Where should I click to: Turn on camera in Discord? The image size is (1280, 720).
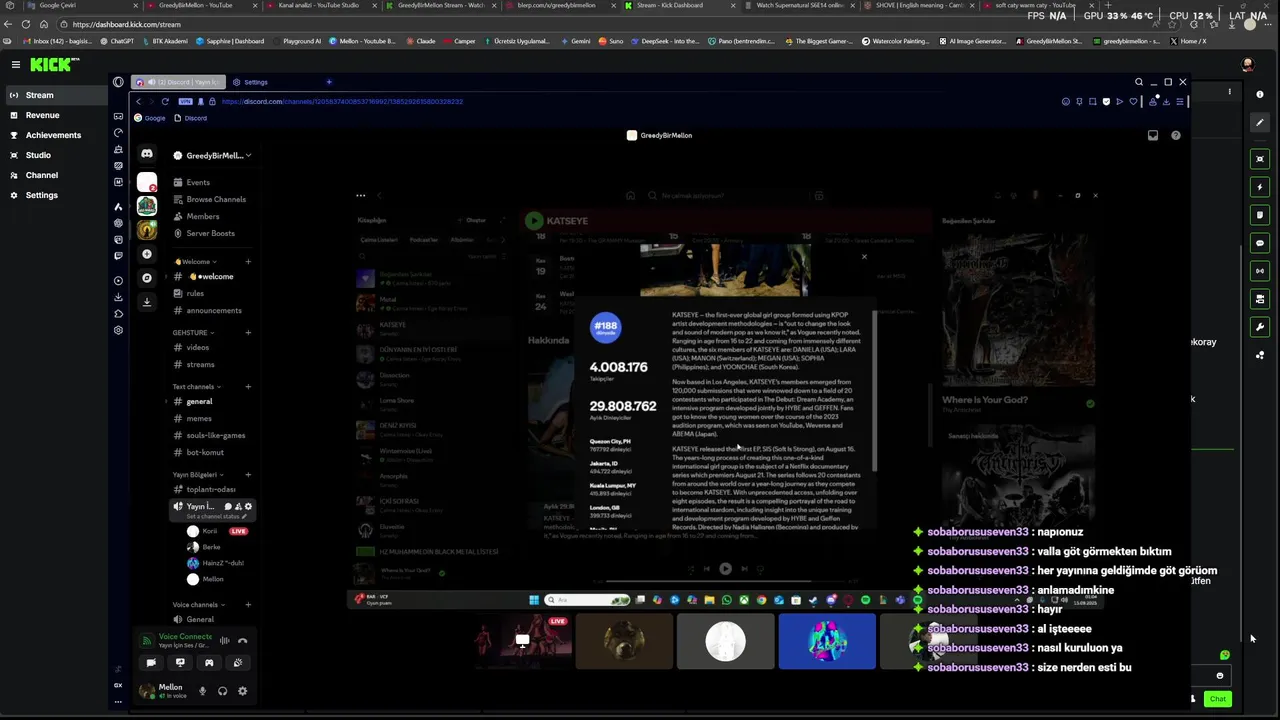(x=151, y=662)
